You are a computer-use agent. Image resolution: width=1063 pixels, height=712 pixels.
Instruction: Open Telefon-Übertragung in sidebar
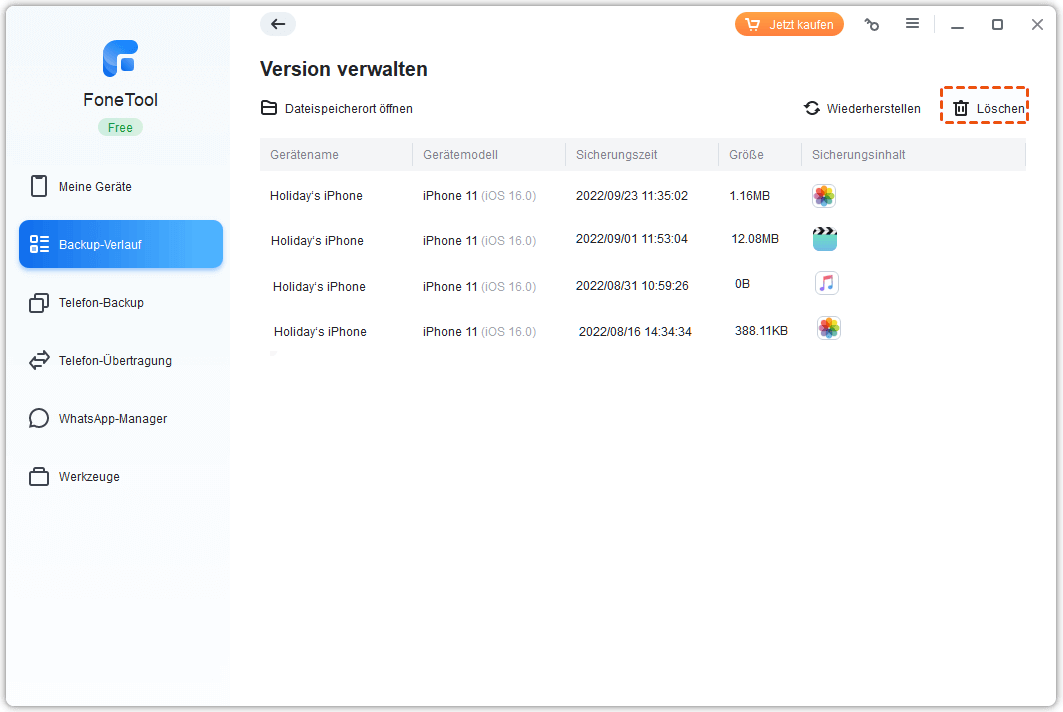click(115, 361)
